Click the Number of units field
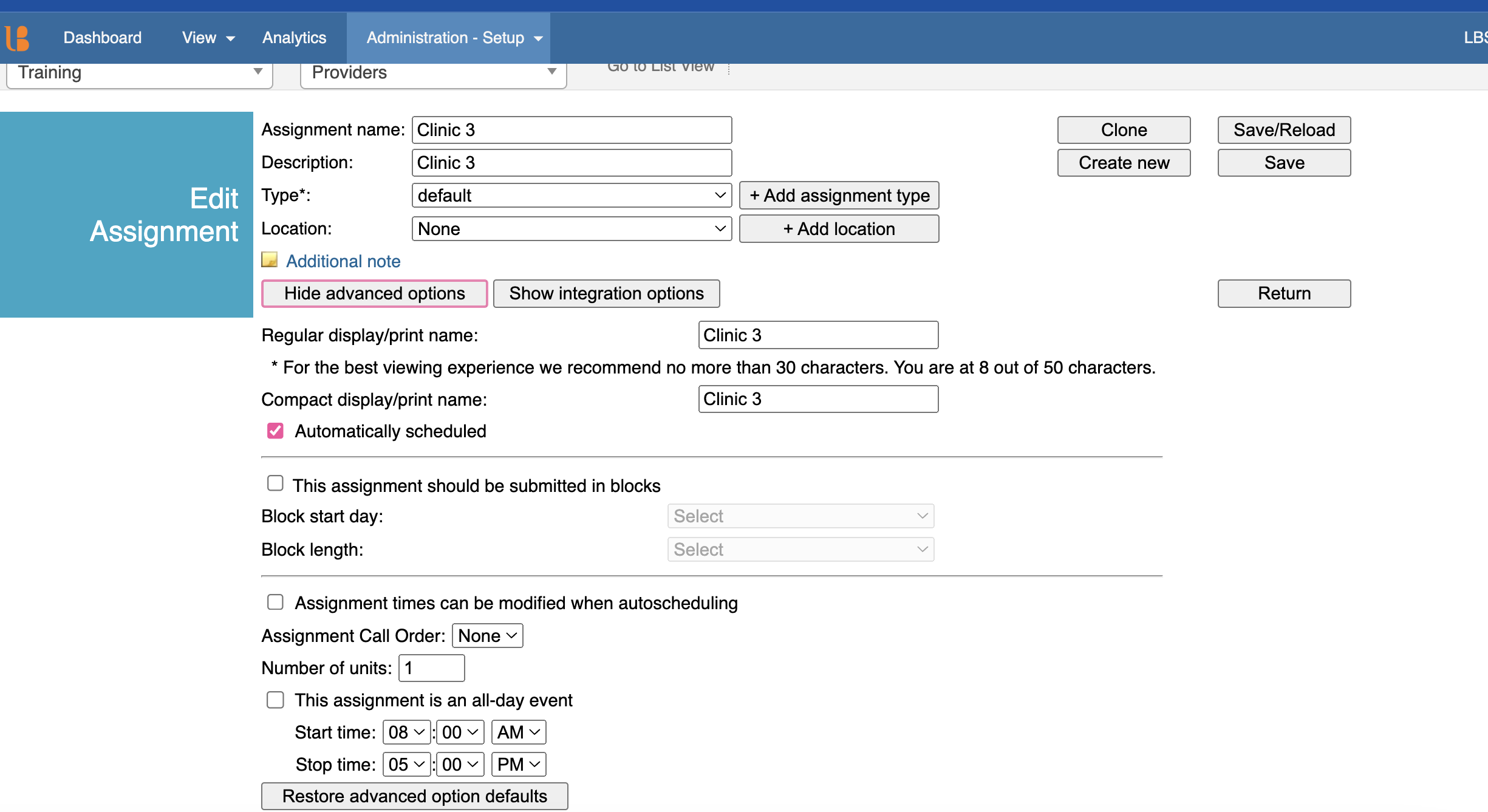The width and height of the screenshot is (1488, 812). click(x=431, y=667)
